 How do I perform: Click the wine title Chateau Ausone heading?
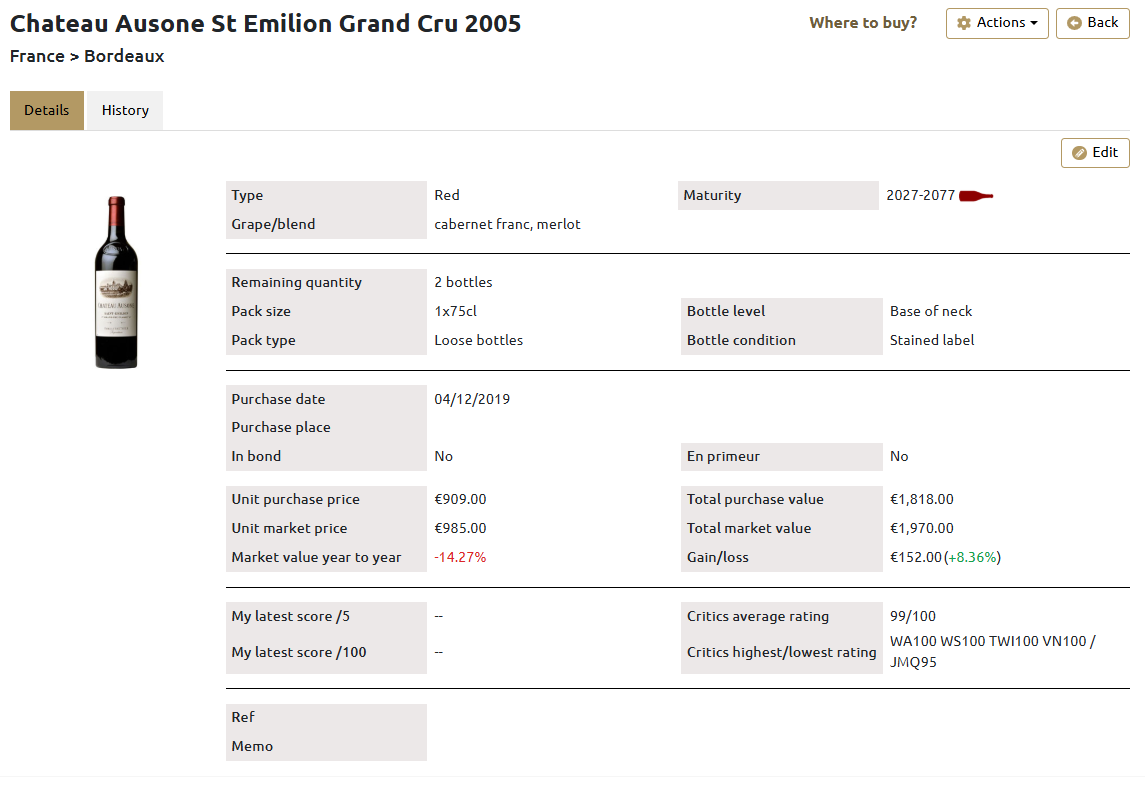pos(266,23)
